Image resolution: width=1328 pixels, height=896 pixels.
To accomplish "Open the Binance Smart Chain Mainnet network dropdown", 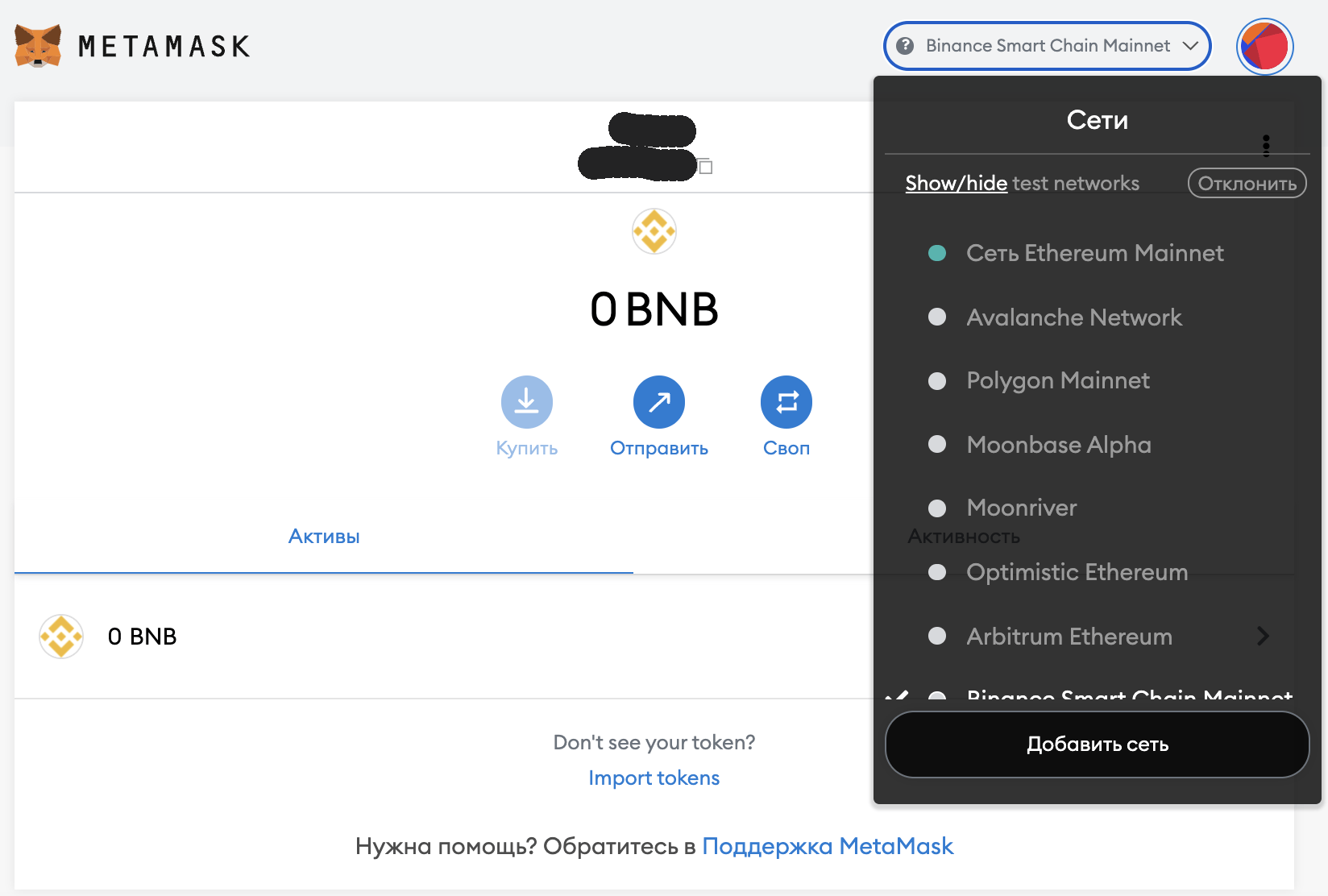I will tap(1048, 46).
